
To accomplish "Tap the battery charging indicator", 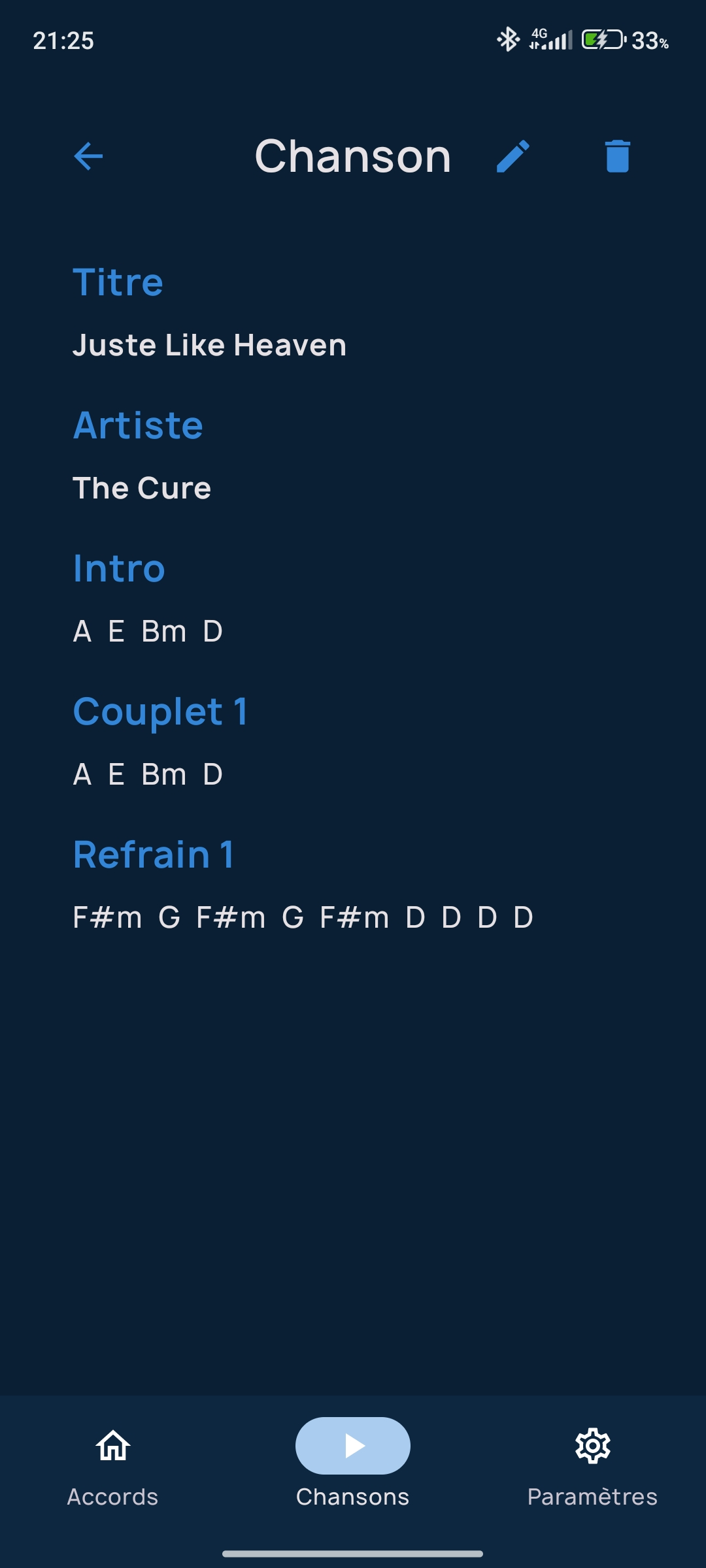I will click(x=603, y=40).
